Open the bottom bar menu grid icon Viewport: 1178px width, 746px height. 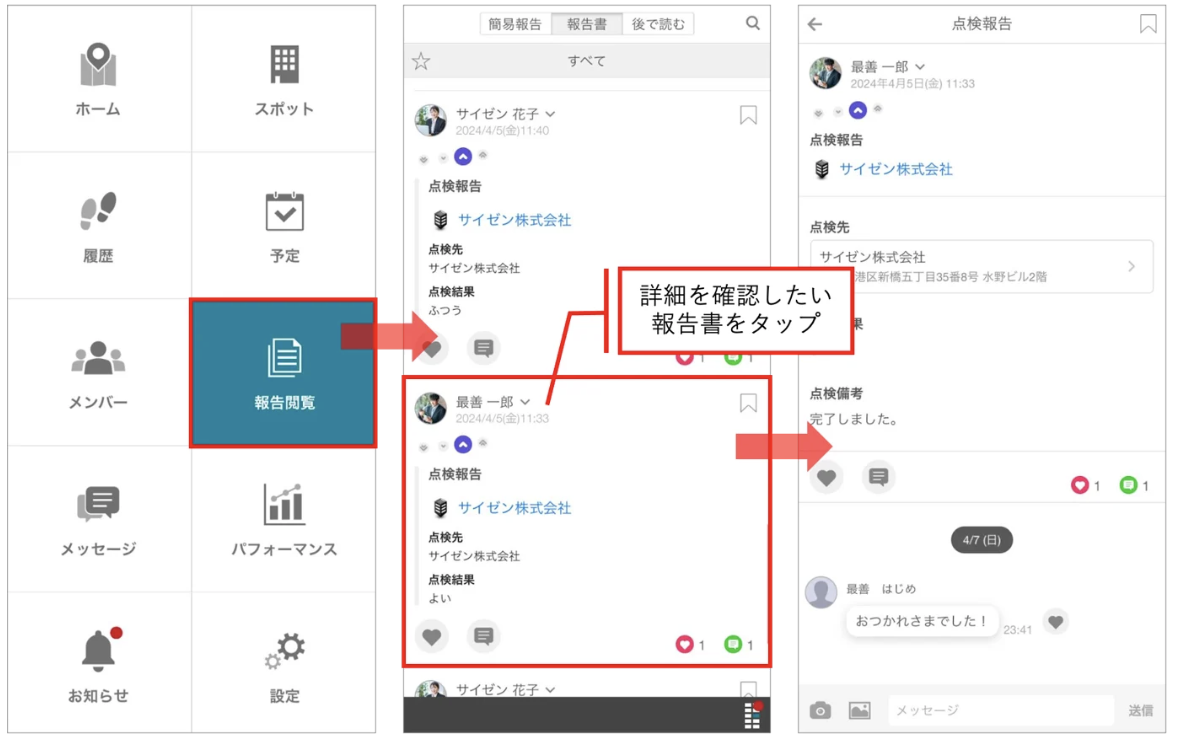pos(752,716)
